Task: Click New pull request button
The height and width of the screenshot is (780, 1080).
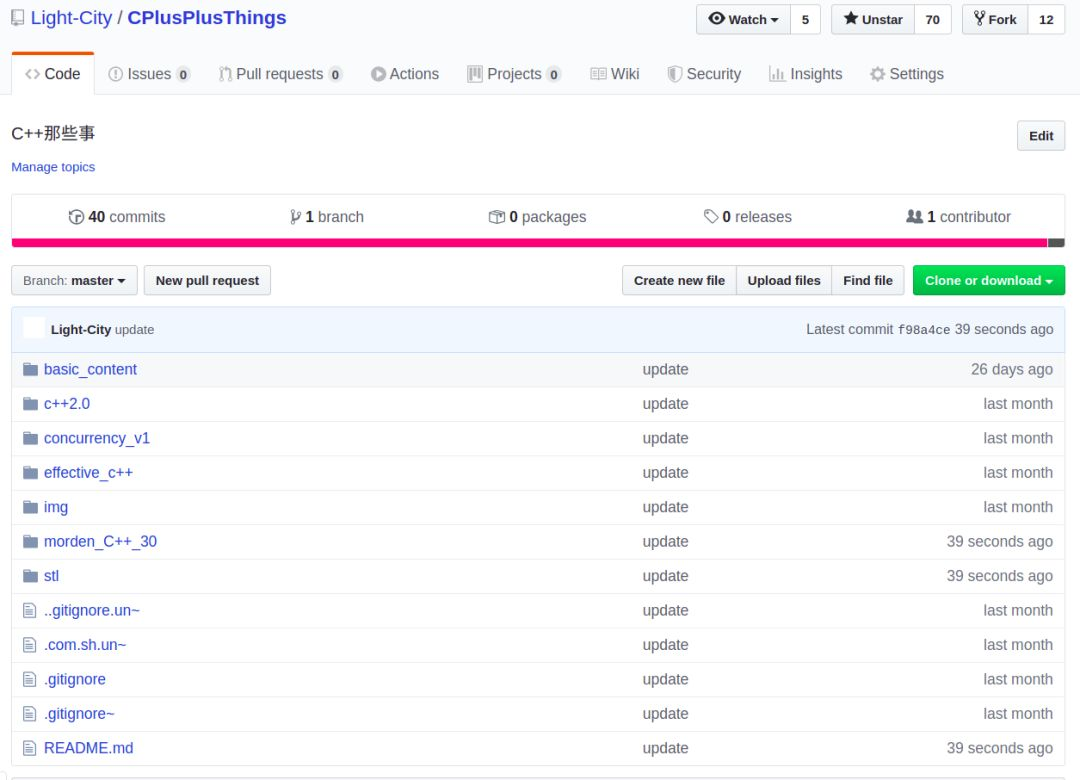Action: pos(207,280)
